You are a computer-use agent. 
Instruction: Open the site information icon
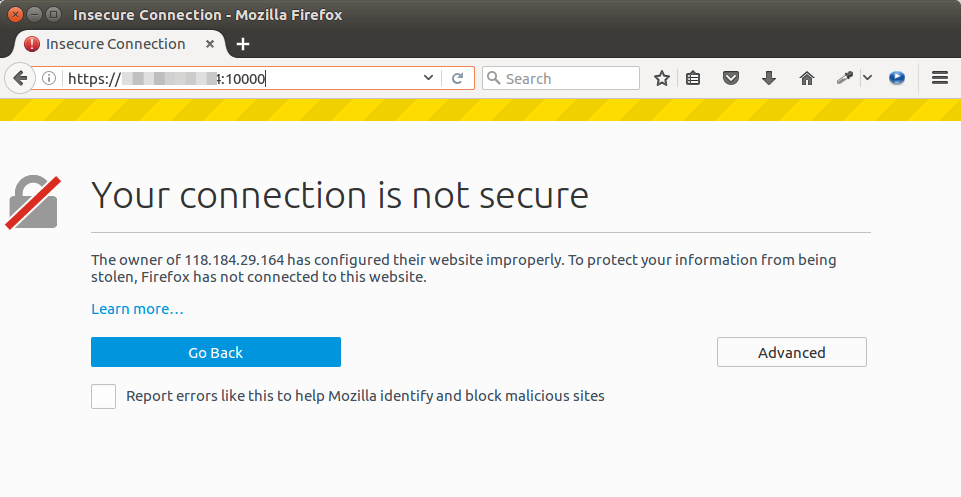click(48, 78)
